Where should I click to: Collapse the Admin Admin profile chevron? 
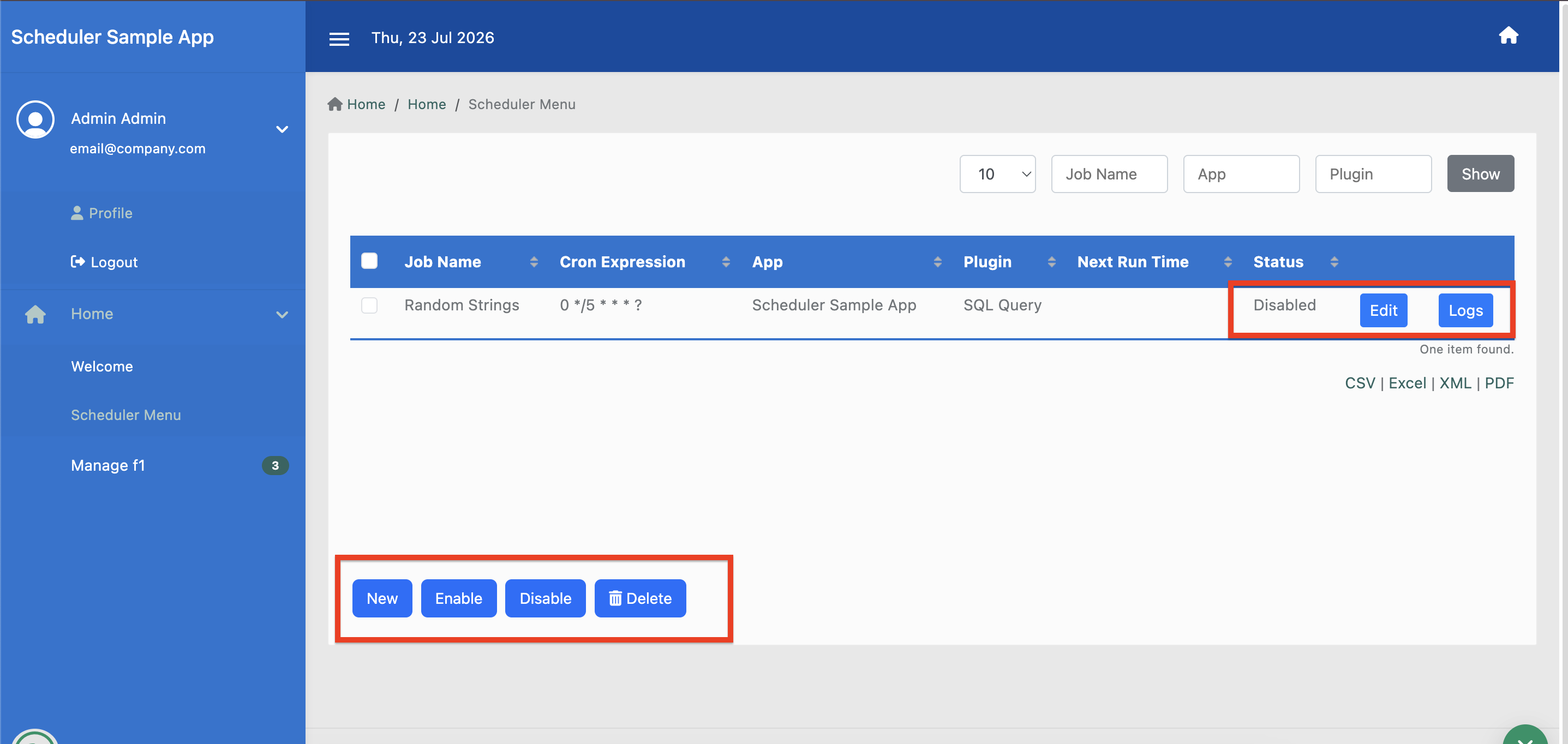(x=282, y=129)
